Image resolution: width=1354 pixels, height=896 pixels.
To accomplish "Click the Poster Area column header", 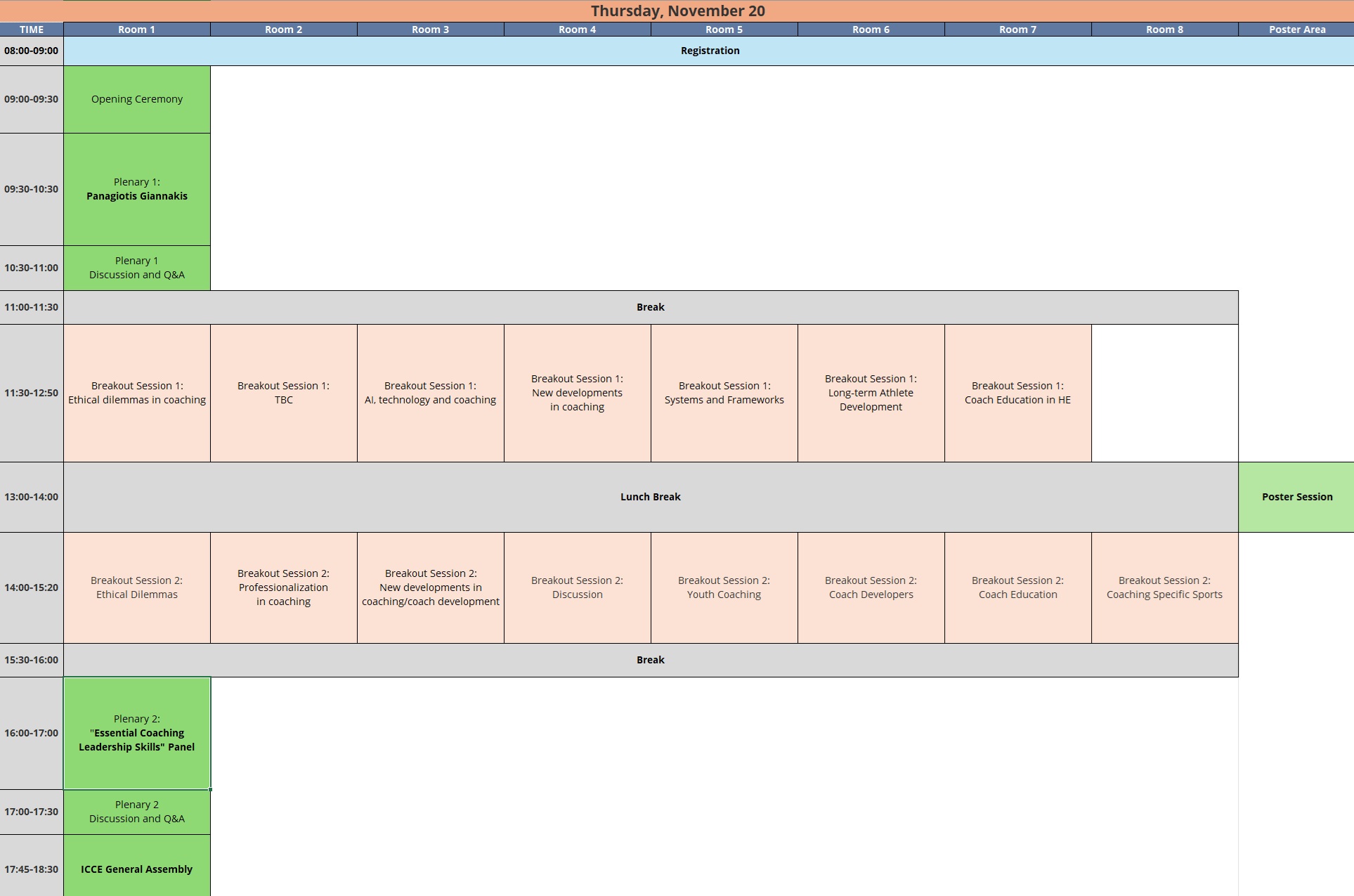I will [1296, 30].
